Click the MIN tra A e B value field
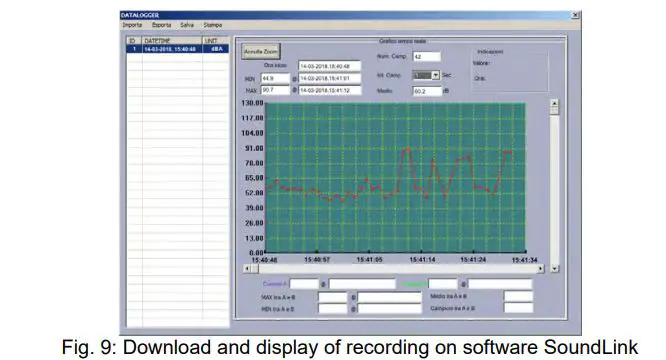Screen dimensions: 666x360 coord(333,309)
